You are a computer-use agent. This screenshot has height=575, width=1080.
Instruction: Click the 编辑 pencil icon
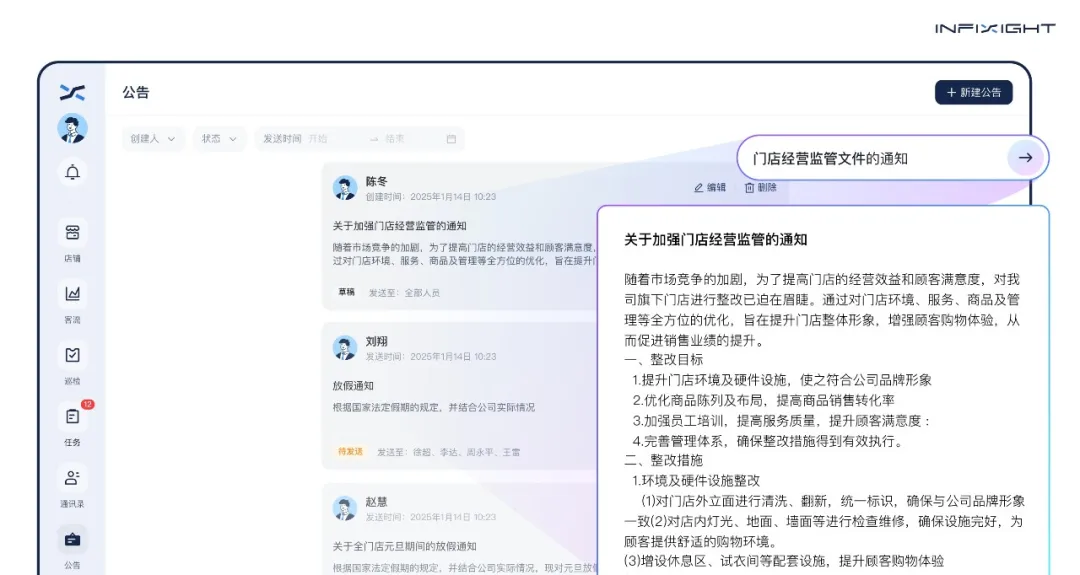[x=698, y=187]
